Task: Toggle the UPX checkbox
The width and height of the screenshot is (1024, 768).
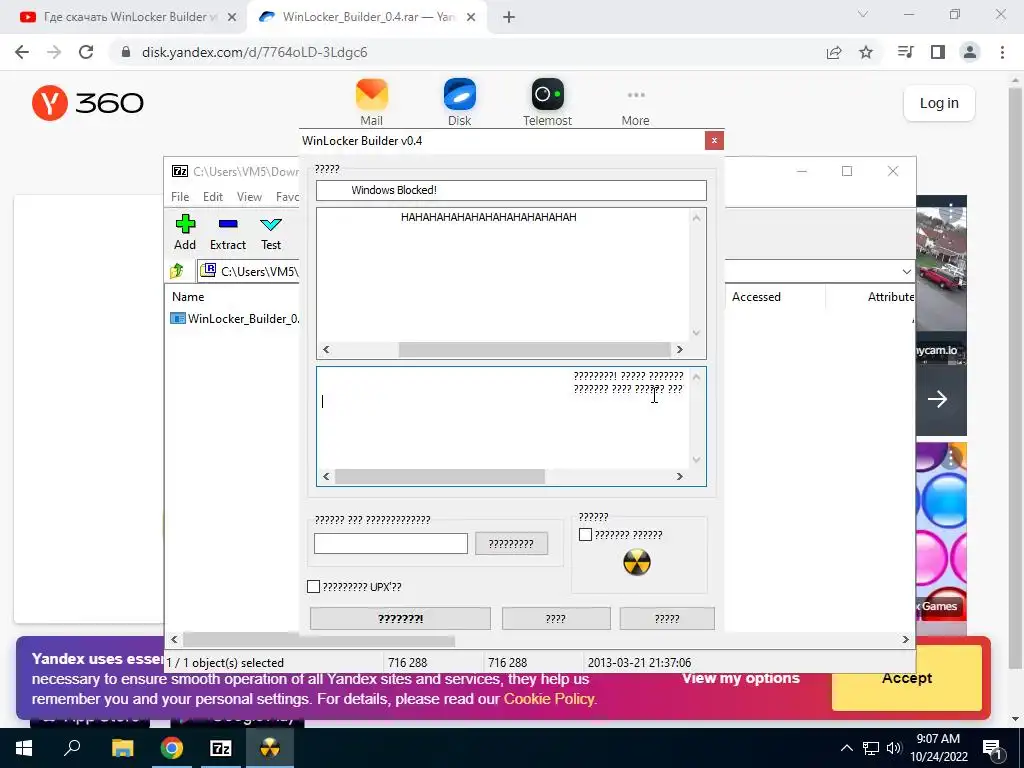Action: (313, 586)
